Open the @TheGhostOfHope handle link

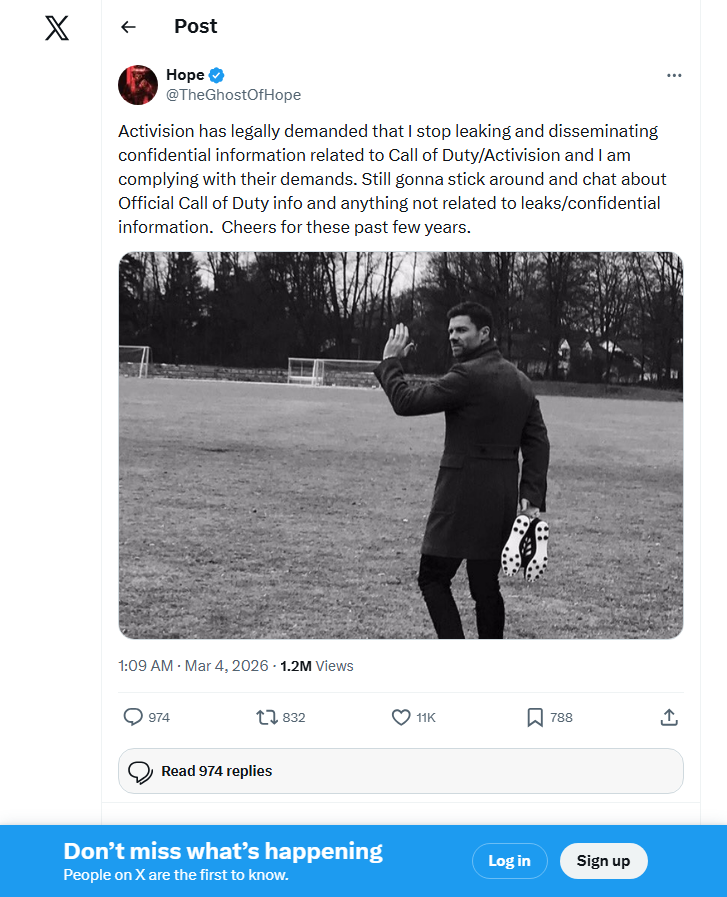point(233,95)
